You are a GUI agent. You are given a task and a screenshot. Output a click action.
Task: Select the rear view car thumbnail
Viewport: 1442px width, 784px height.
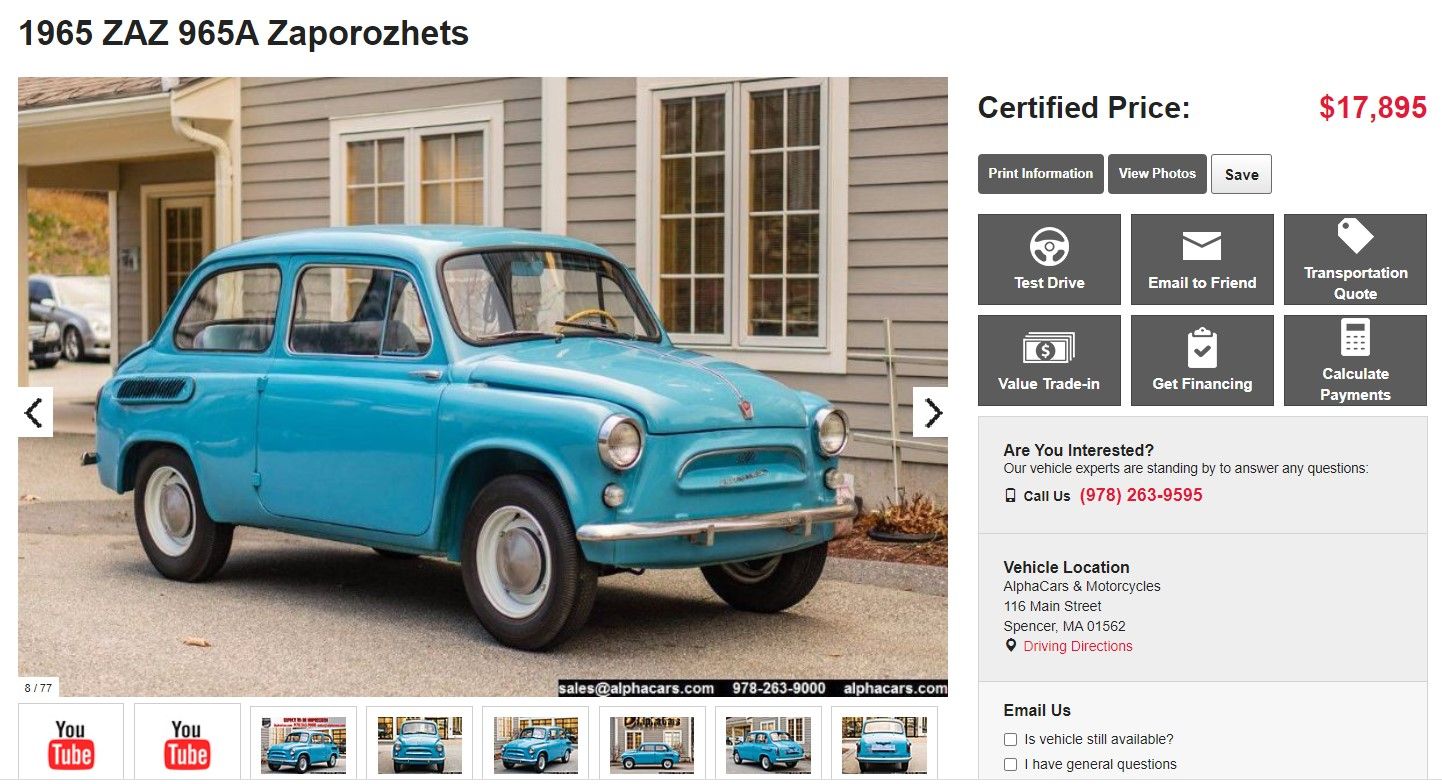click(x=884, y=744)
